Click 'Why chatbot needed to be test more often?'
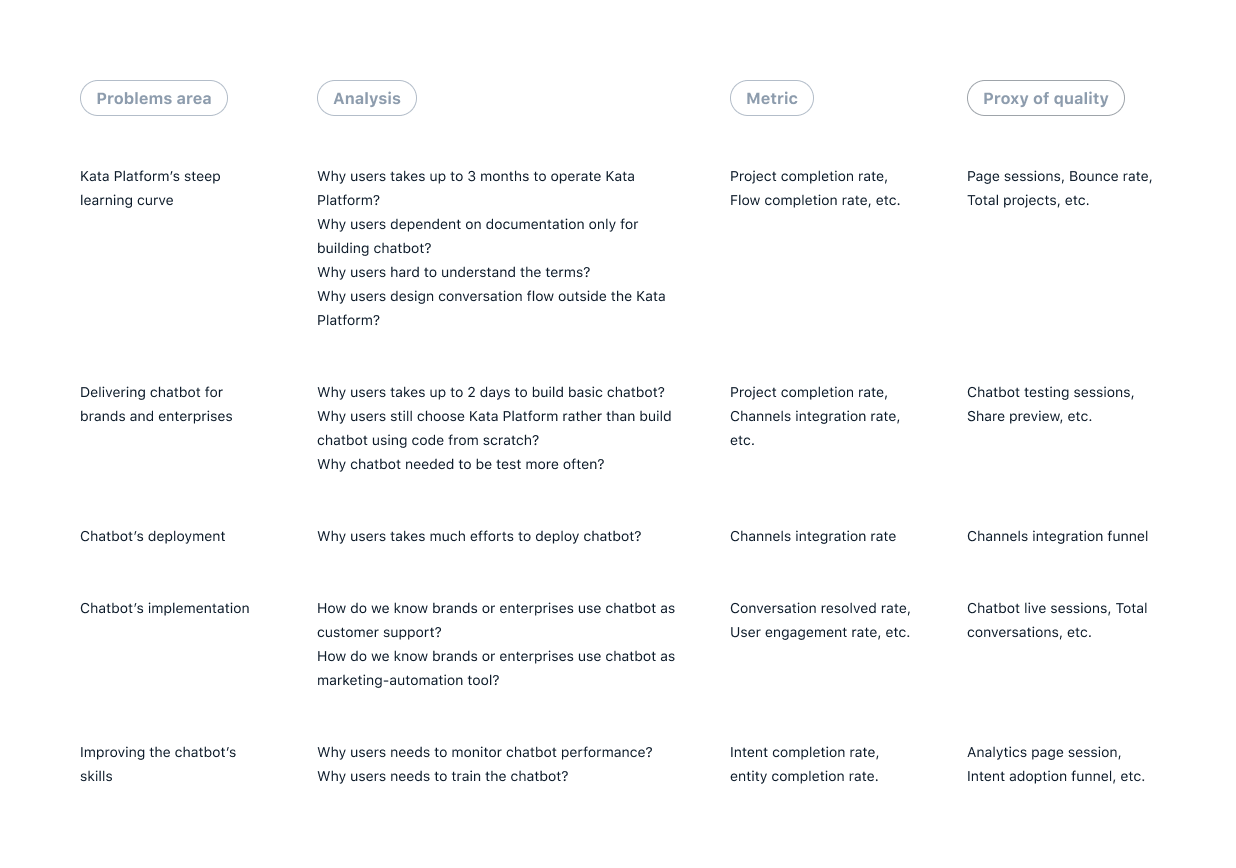Screen dimensions: 1236x868 click(x=461, y=464)
